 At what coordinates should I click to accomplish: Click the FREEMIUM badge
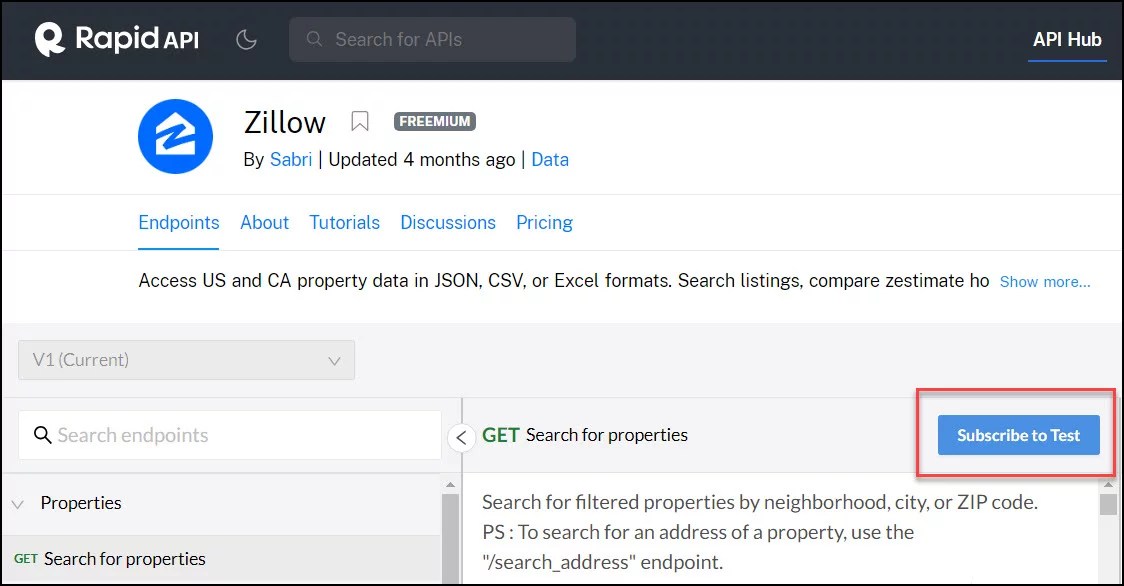[x=434, y=121]
